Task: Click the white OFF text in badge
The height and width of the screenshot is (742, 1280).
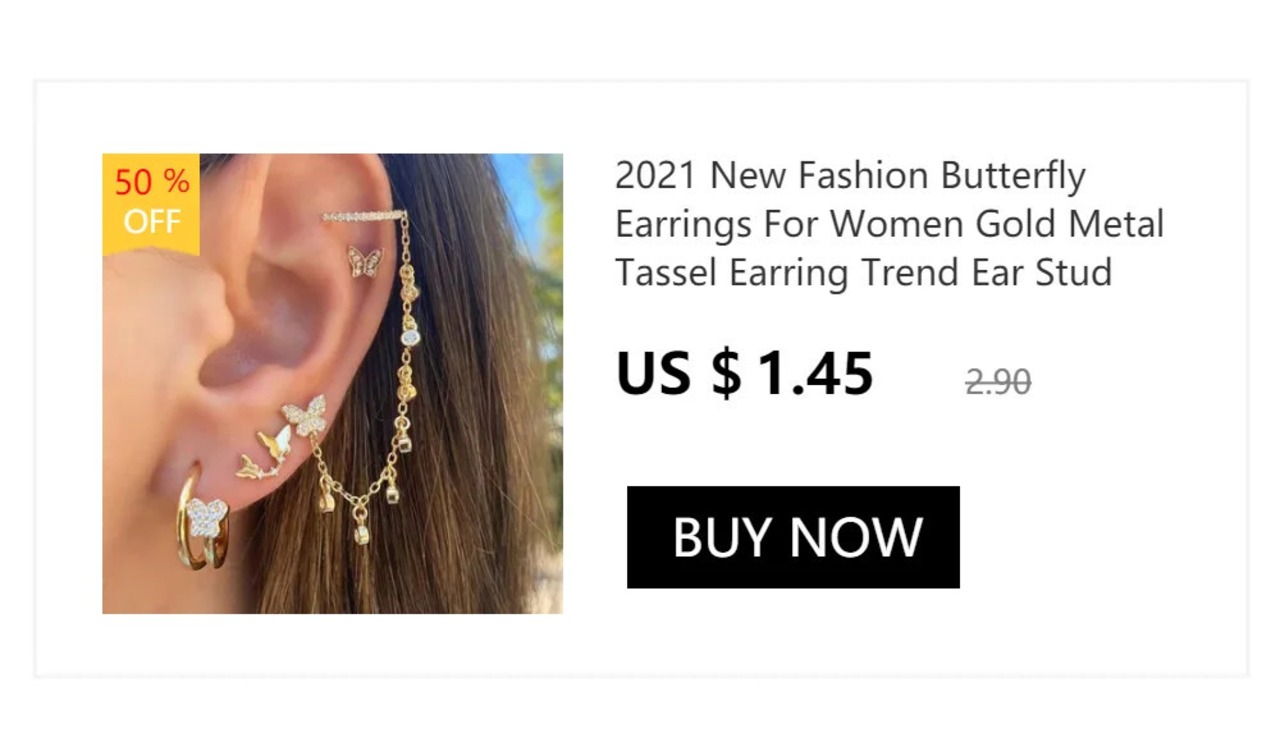Action: pyautogui.click(x=152, y=221)
